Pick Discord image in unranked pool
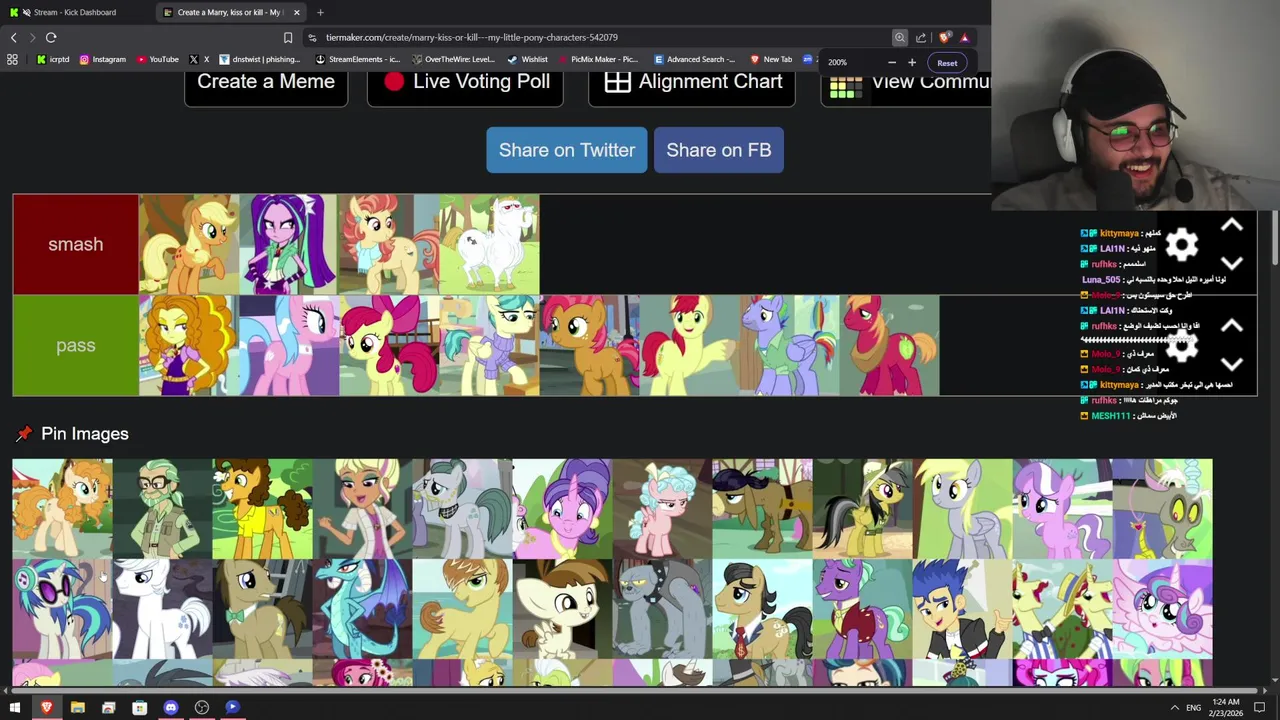This screenshot has width=1280, height=720. pyautogui.click(x=1162, y=509)
